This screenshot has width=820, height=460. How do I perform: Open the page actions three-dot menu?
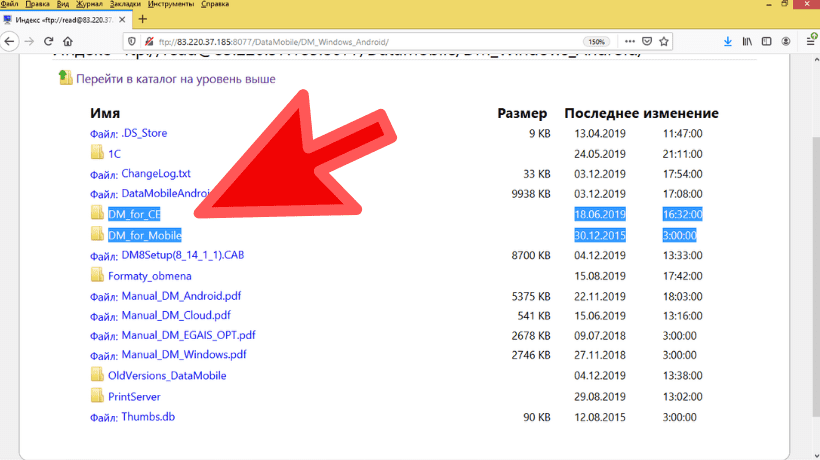pyautogui.click(x=630, y=41)
